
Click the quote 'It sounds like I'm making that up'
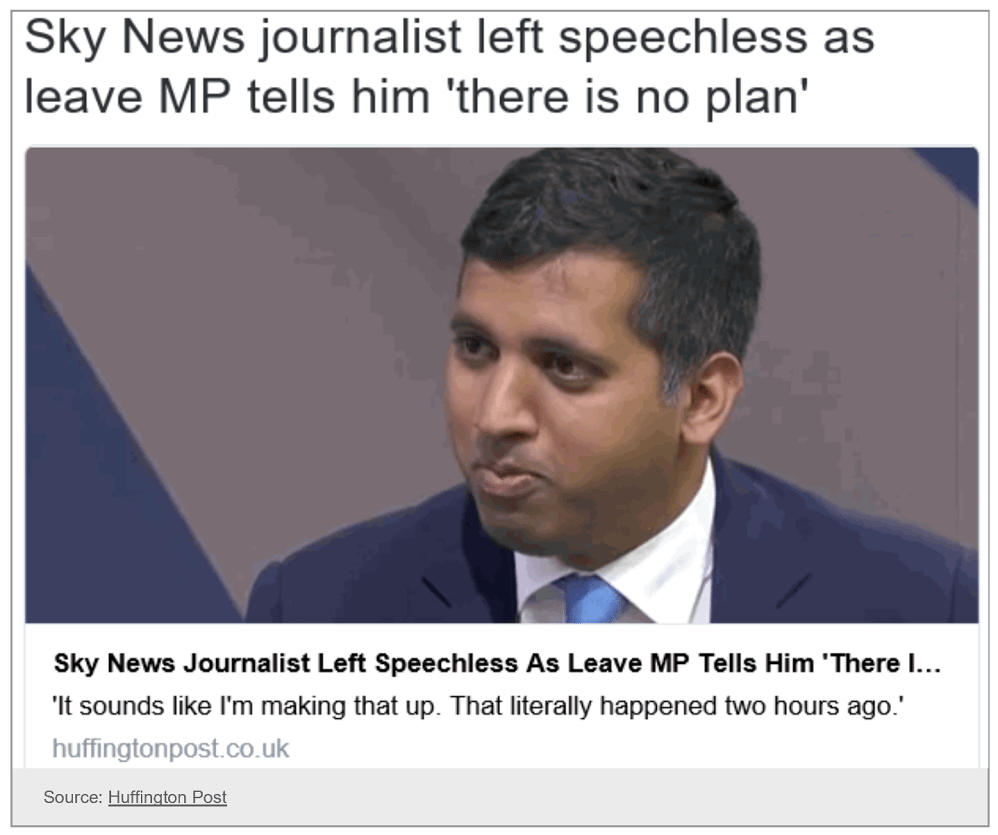tap(246, 706)
